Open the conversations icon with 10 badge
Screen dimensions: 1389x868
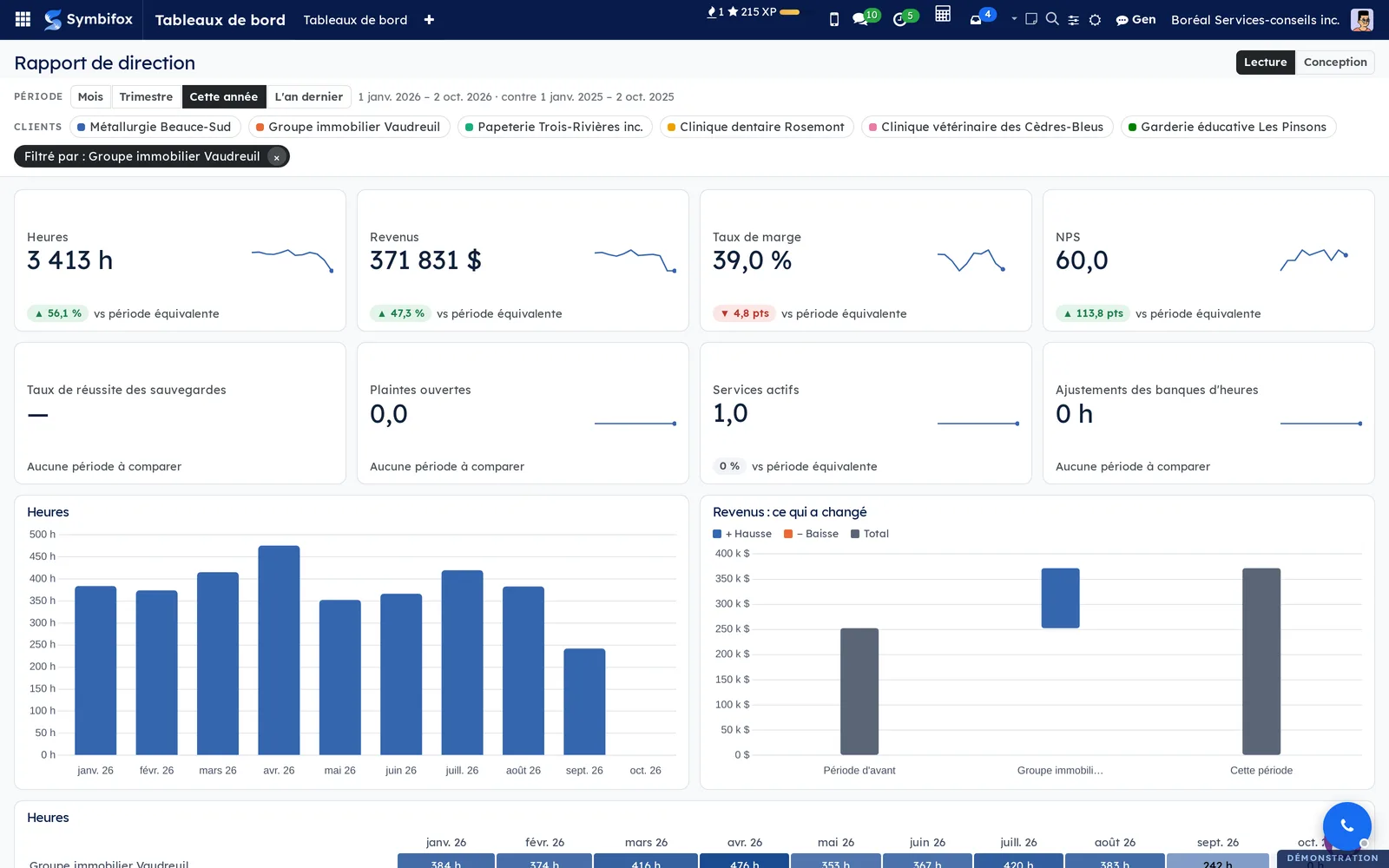tap(860, 19)
